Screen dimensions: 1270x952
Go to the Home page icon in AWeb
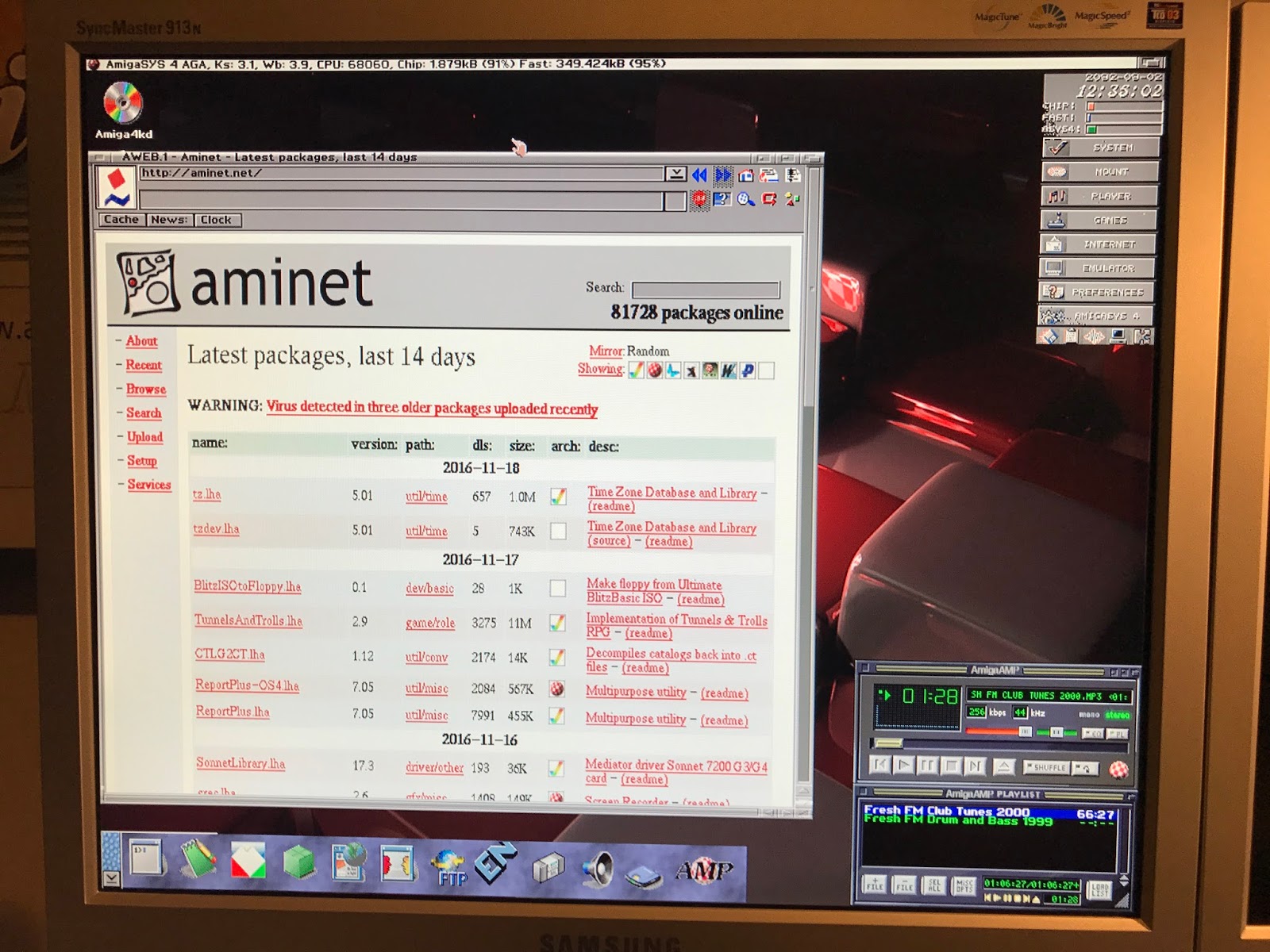[x=746, y=175]
